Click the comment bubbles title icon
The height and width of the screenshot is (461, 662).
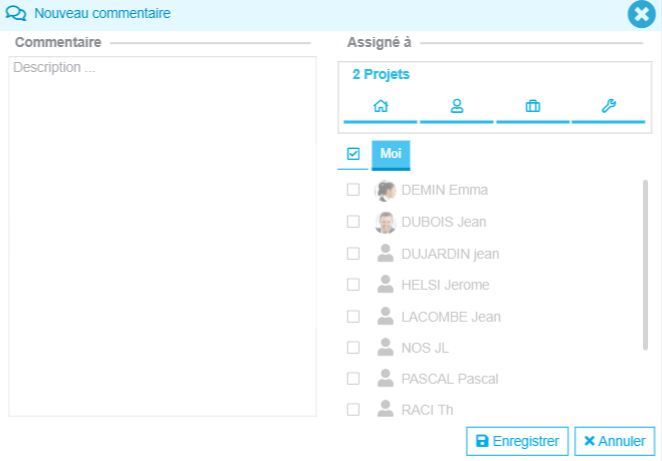(16, 13)
